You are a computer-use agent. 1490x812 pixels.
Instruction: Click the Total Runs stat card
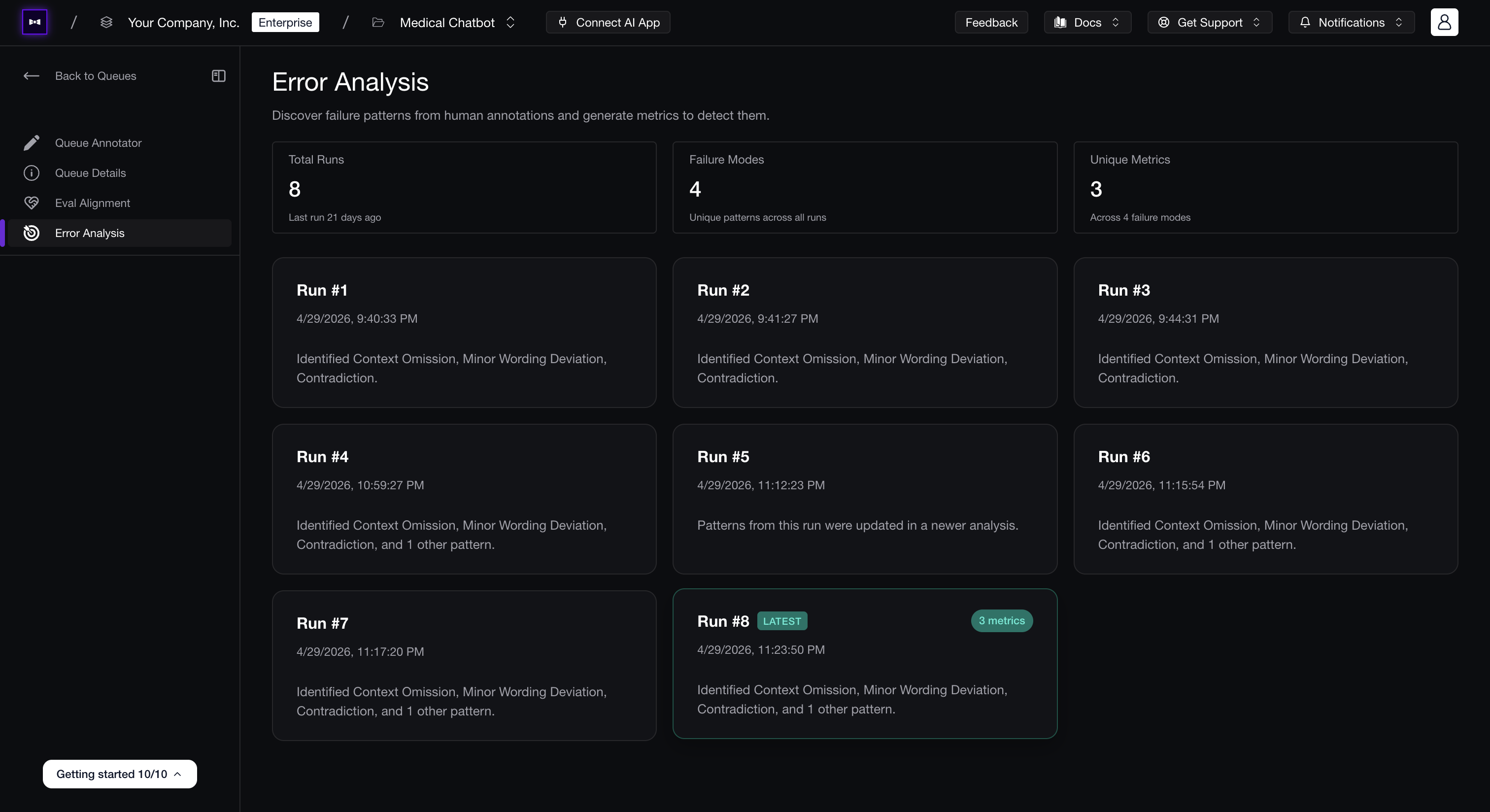[464, 187]
